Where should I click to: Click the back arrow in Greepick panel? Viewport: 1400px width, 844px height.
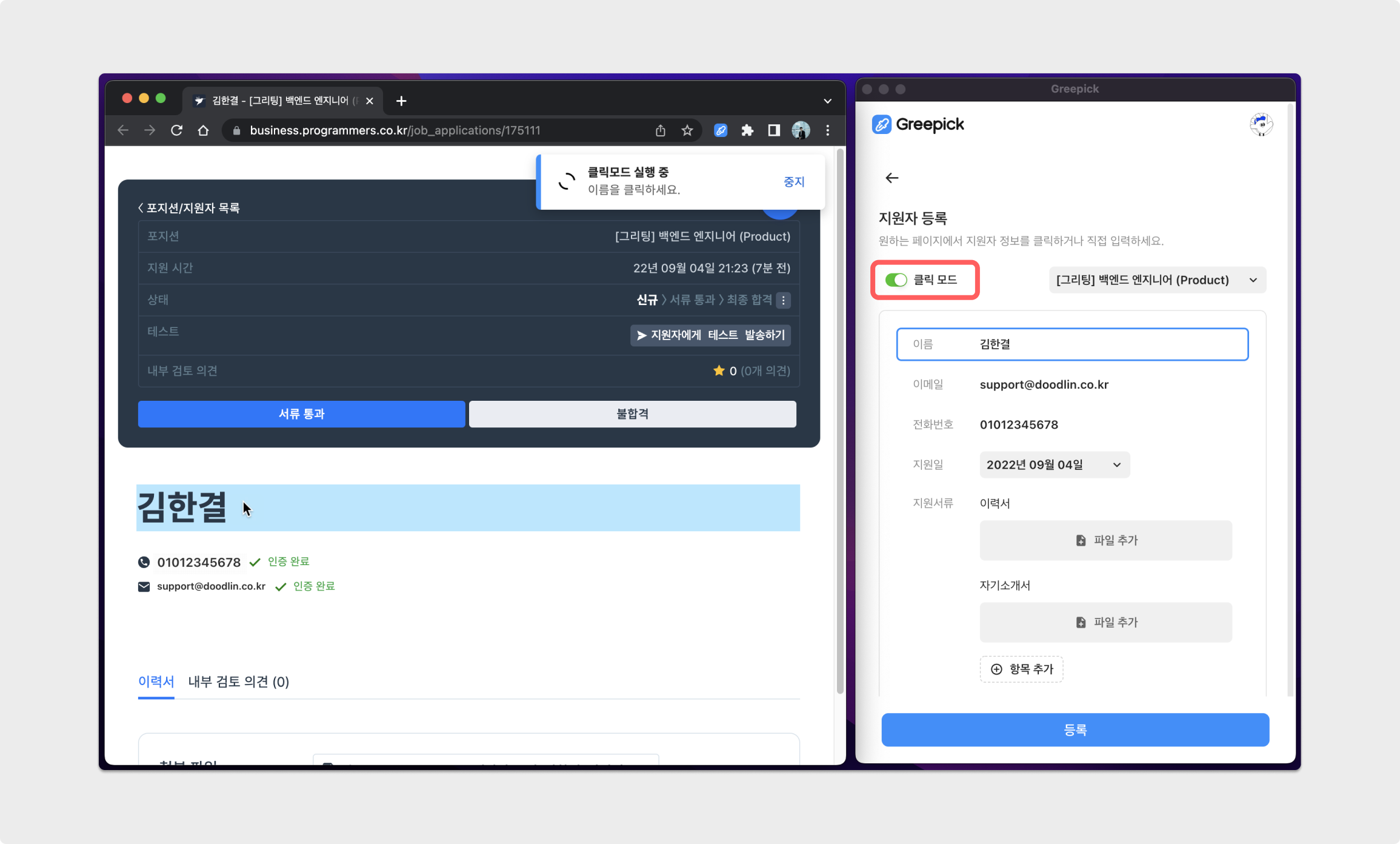coord(892,178)
